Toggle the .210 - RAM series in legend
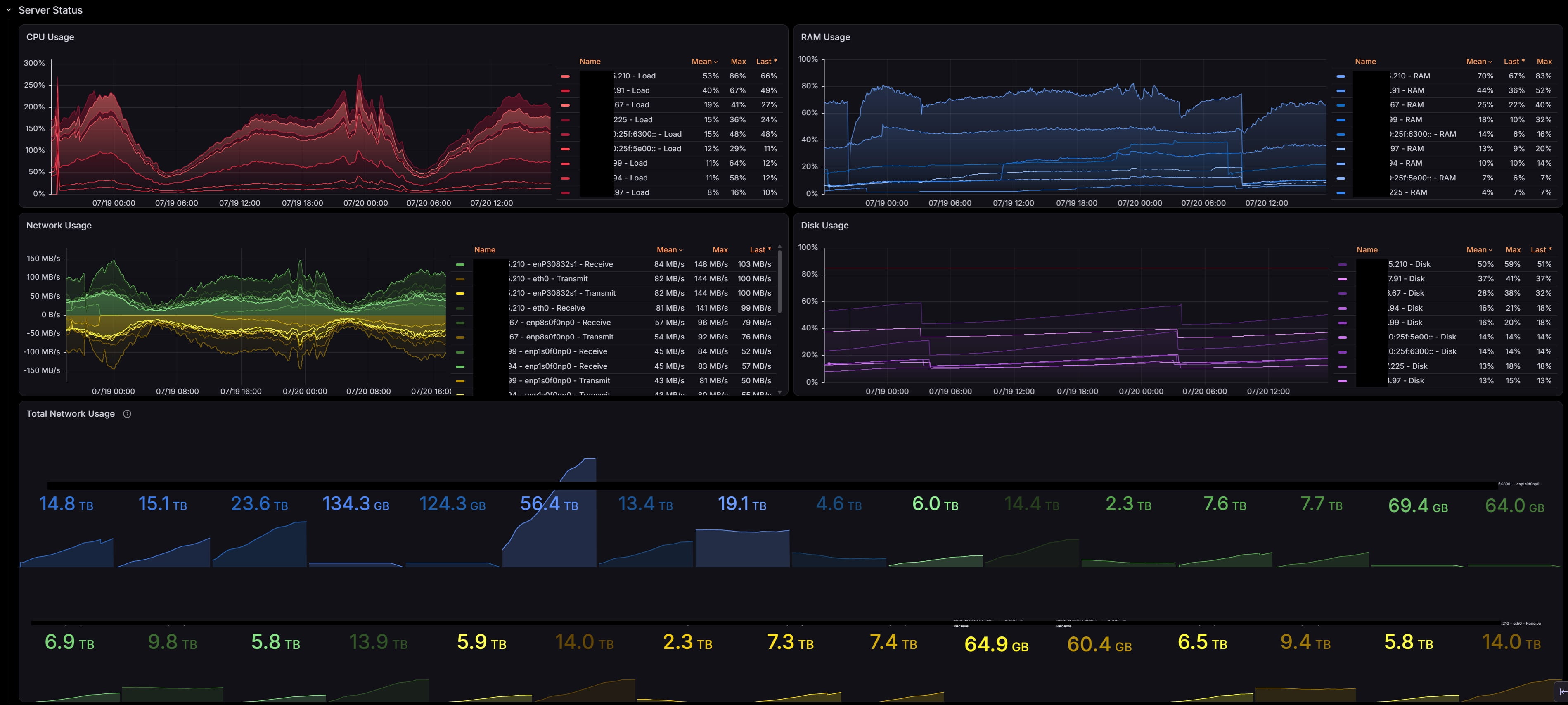Screen dimensions: 1568x705 click(x=1410, y=76)
